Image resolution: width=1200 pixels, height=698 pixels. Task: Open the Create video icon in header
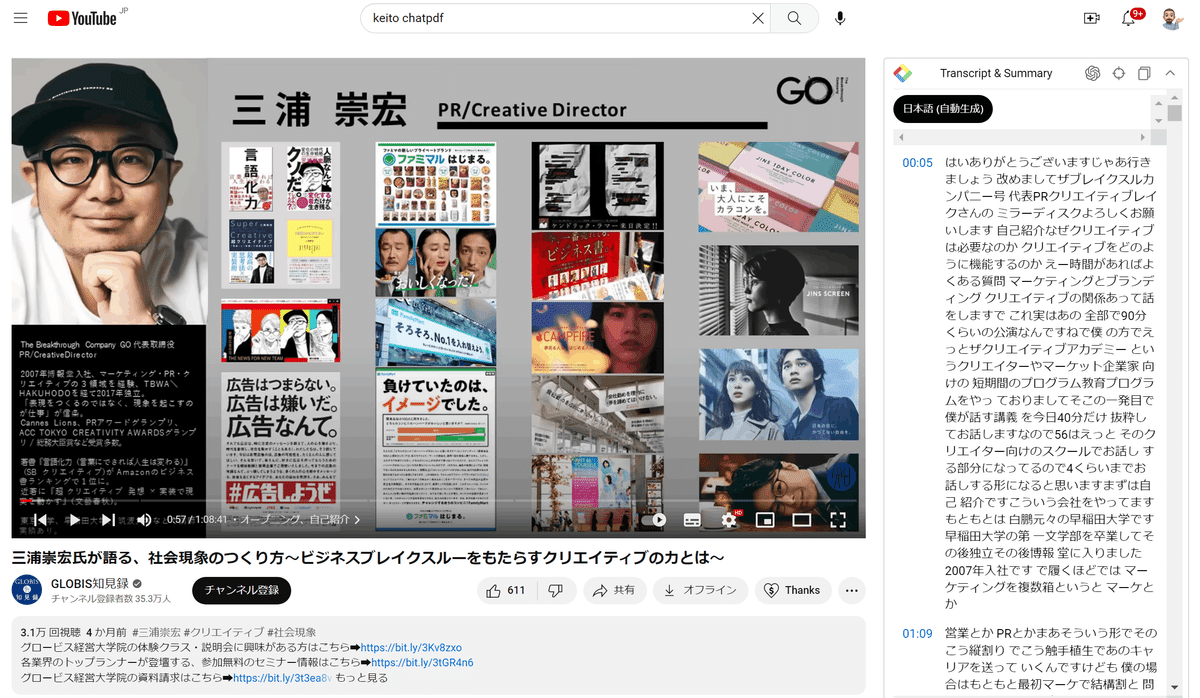tap(1091, 18)
